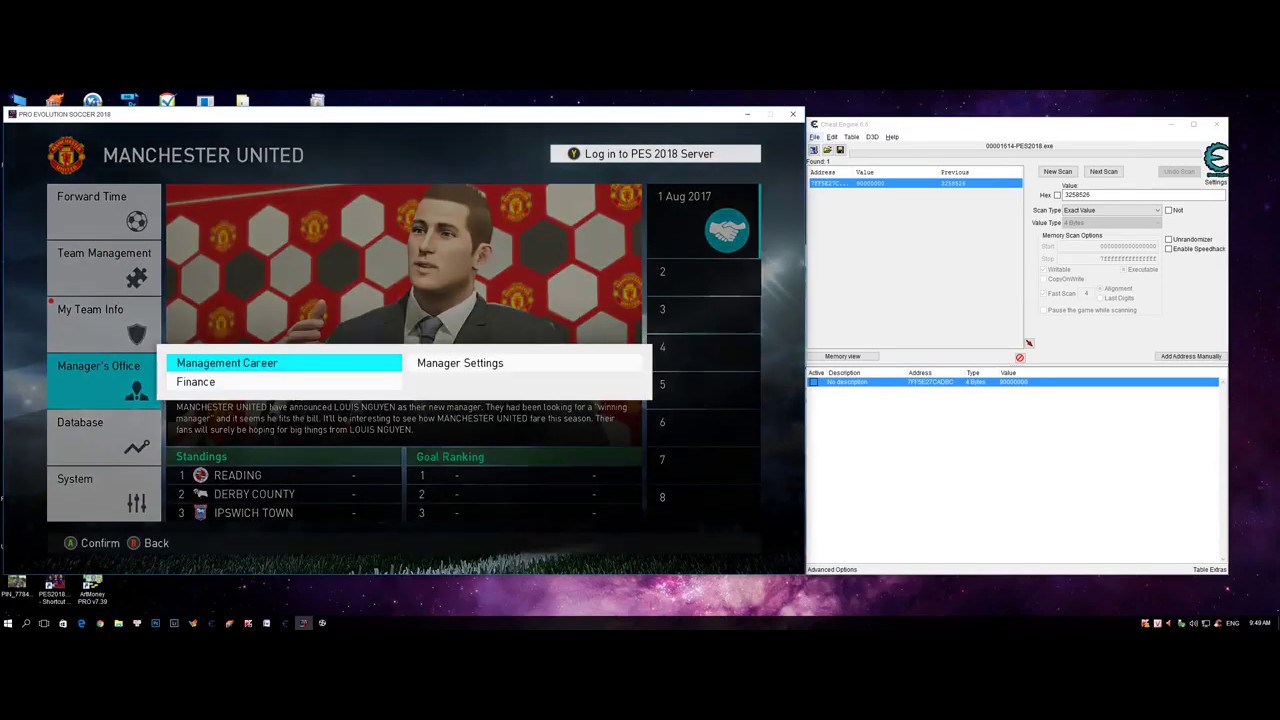Screen dimensions: 1280x720
Task: Select the Last Digits radio button
Action: [x=1100, y=298]
